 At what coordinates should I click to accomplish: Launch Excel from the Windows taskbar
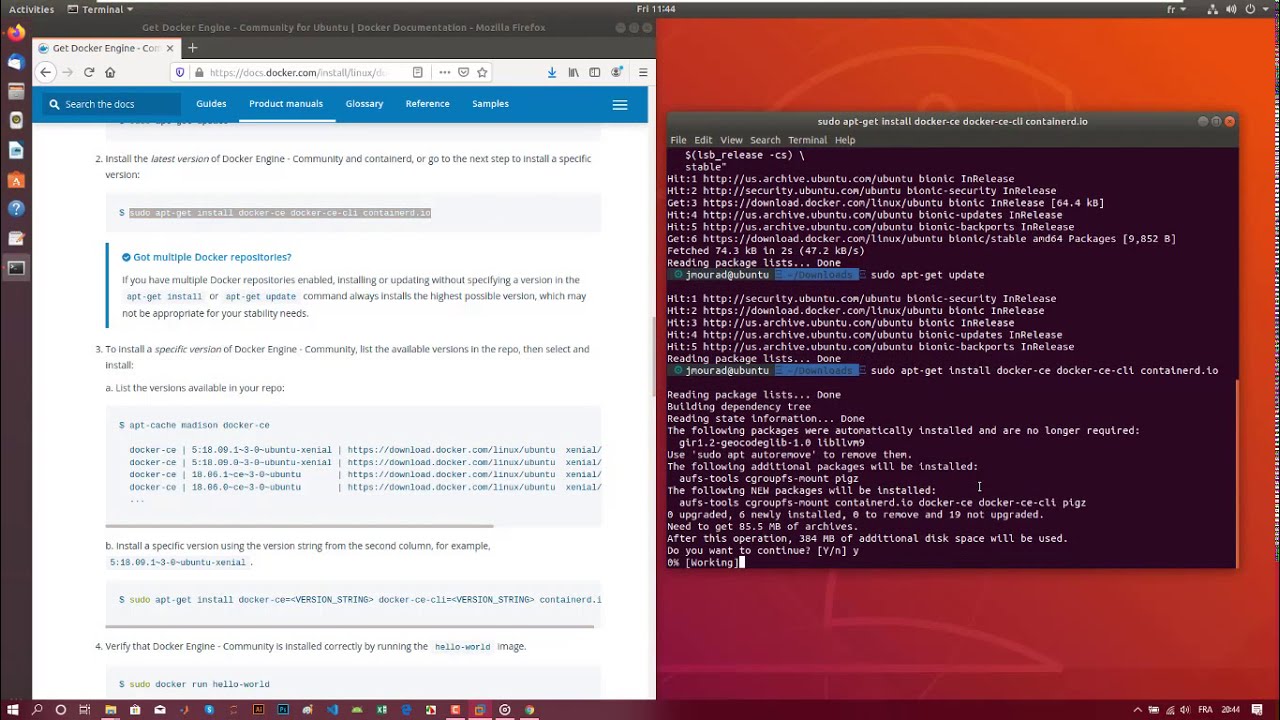pyautogui.click(x=382, y=710)
